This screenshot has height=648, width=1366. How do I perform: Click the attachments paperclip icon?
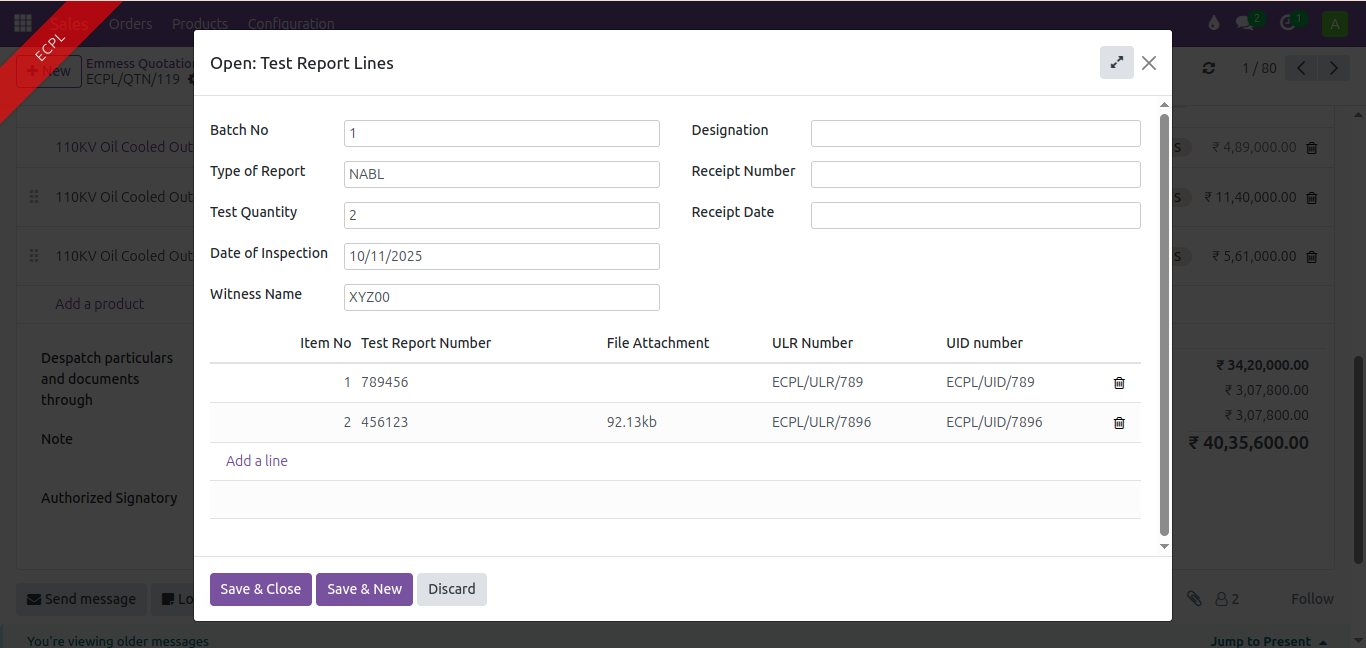coord(1193,599)
